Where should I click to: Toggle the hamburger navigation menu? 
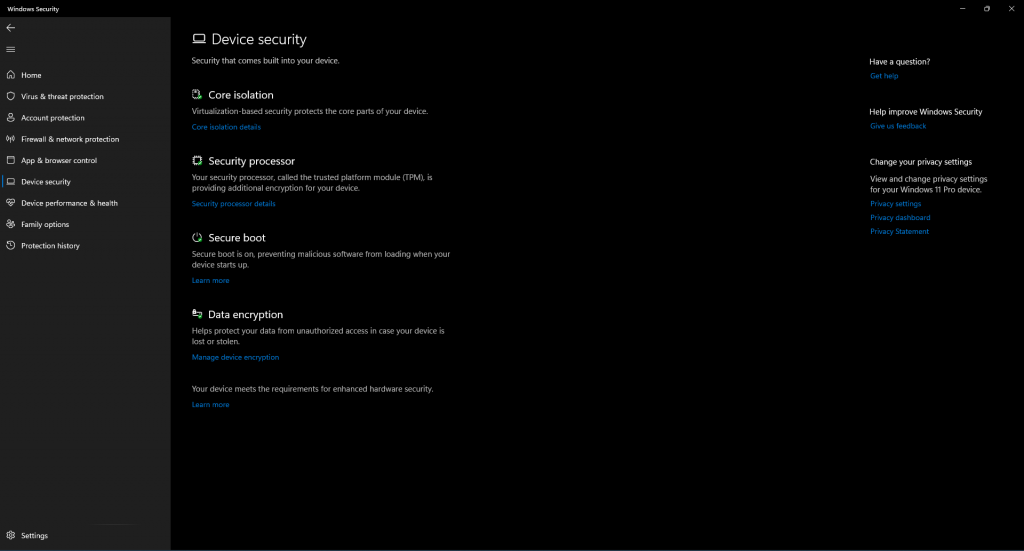(10, 50)
